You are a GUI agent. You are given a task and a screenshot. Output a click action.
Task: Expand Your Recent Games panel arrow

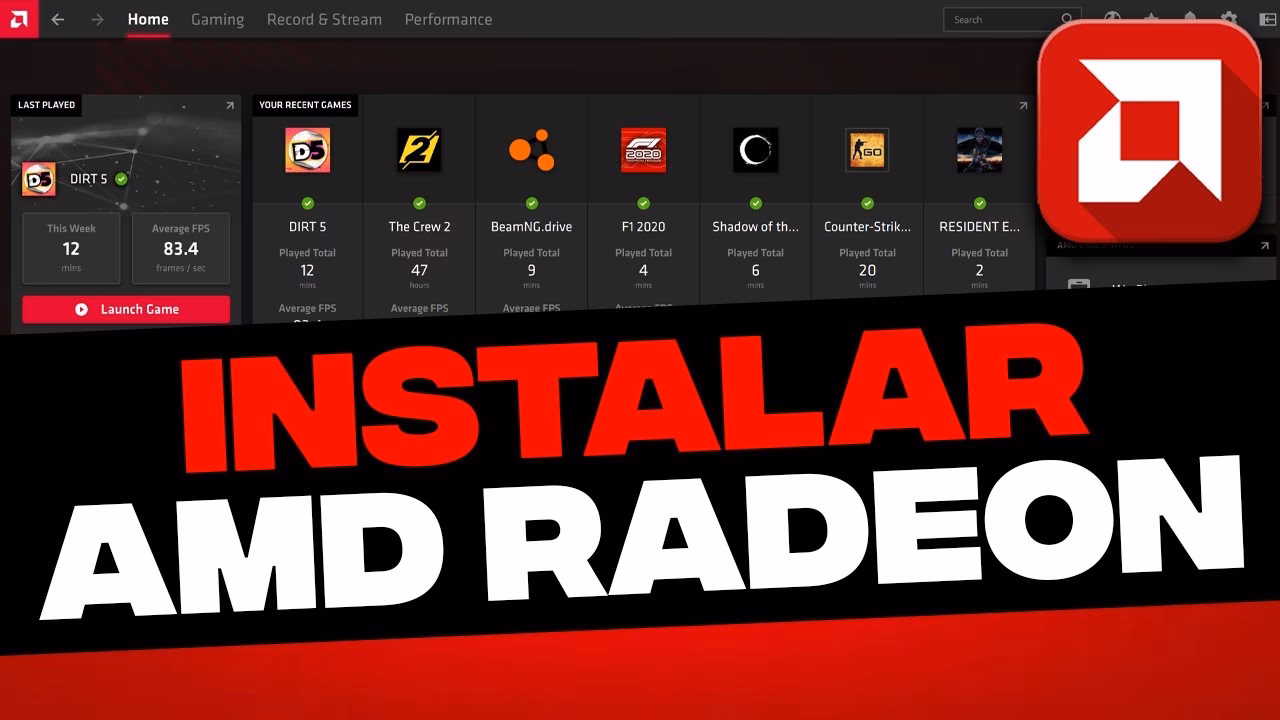tap(1023, 105)
